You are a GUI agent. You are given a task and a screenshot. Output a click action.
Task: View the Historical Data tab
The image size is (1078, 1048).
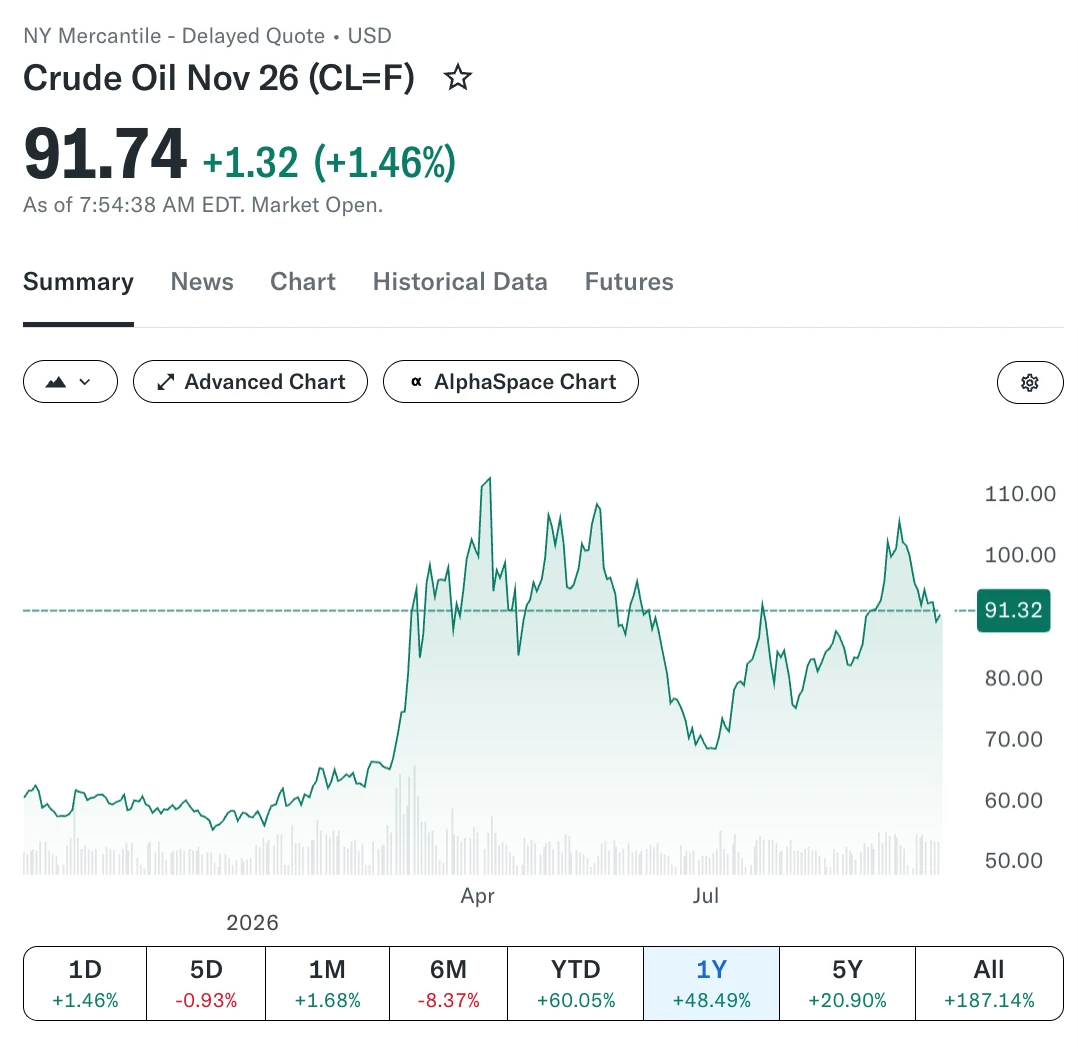click(x=460, y=282)
